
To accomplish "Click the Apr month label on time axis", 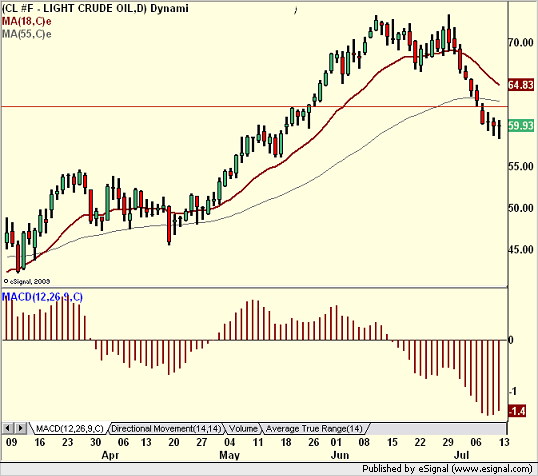I will (110, 455).
